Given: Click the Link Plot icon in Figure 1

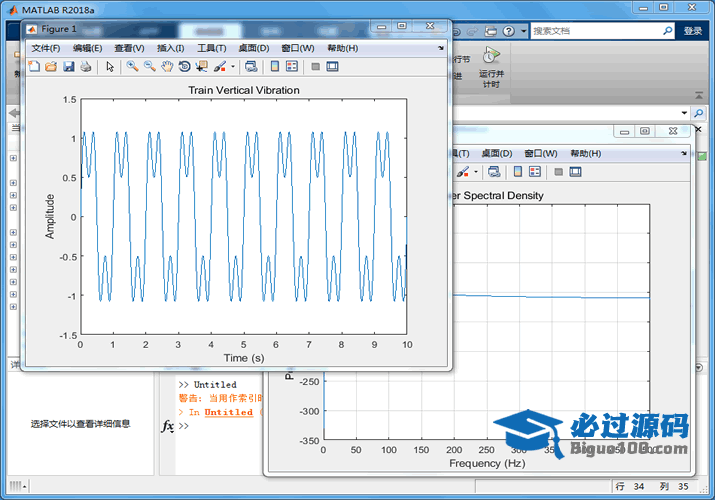Looking at the screenshot, I should click(251, 67).
